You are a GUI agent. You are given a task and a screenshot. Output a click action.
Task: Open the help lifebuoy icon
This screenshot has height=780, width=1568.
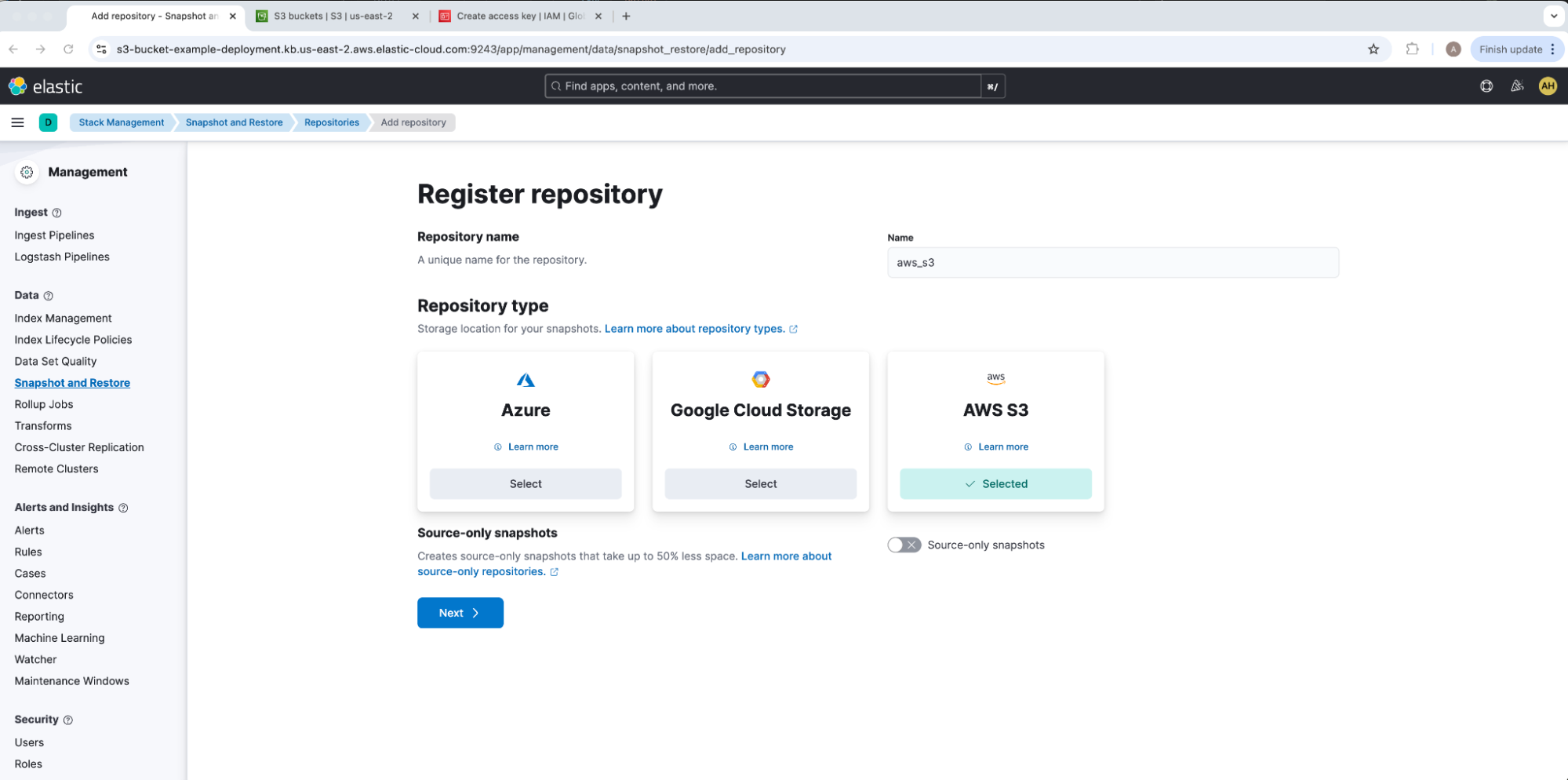(x=1486, y=86)
